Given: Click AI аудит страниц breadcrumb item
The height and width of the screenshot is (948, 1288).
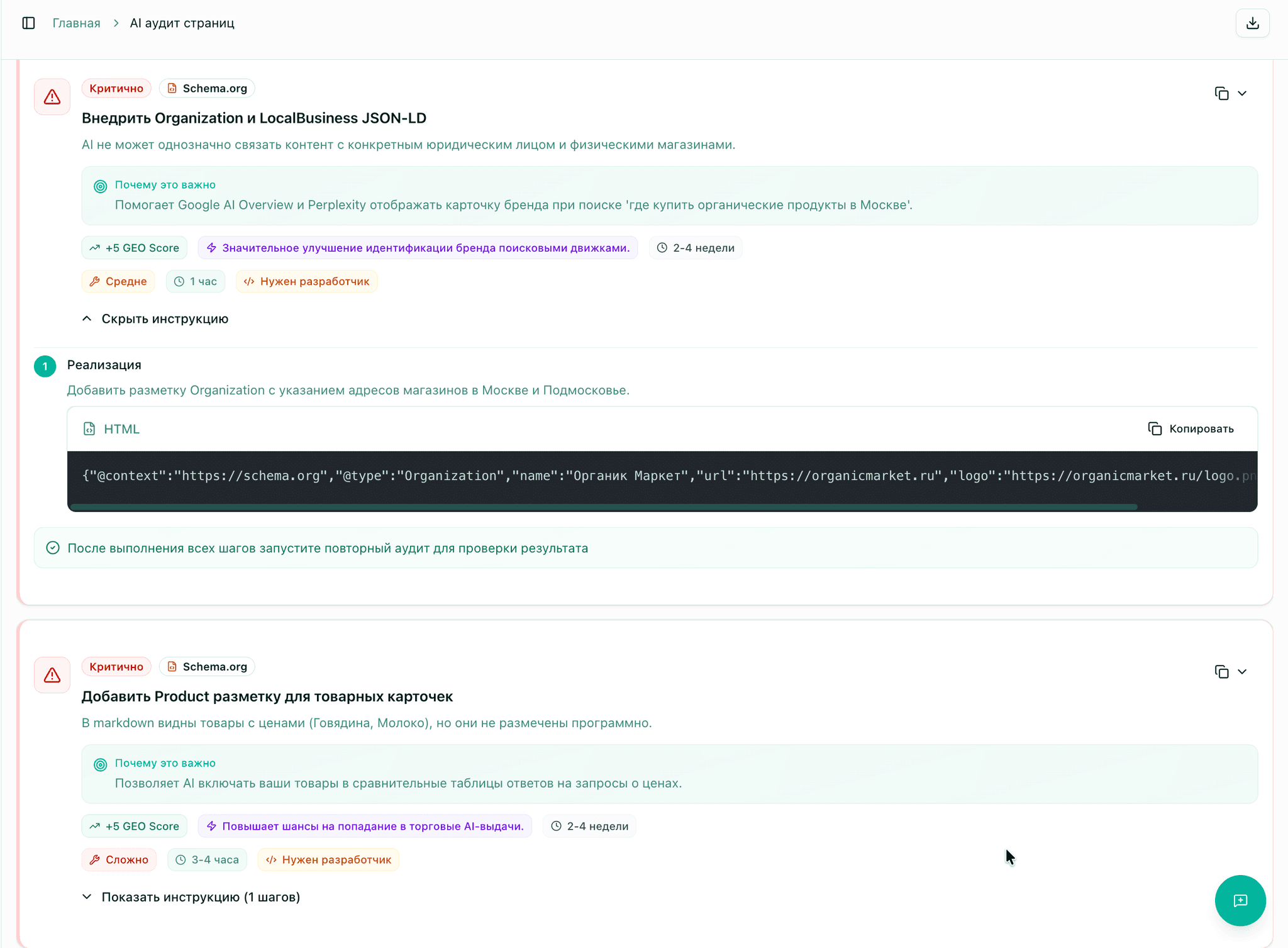Looking at the screenshot, I should [x=182, y=23].
